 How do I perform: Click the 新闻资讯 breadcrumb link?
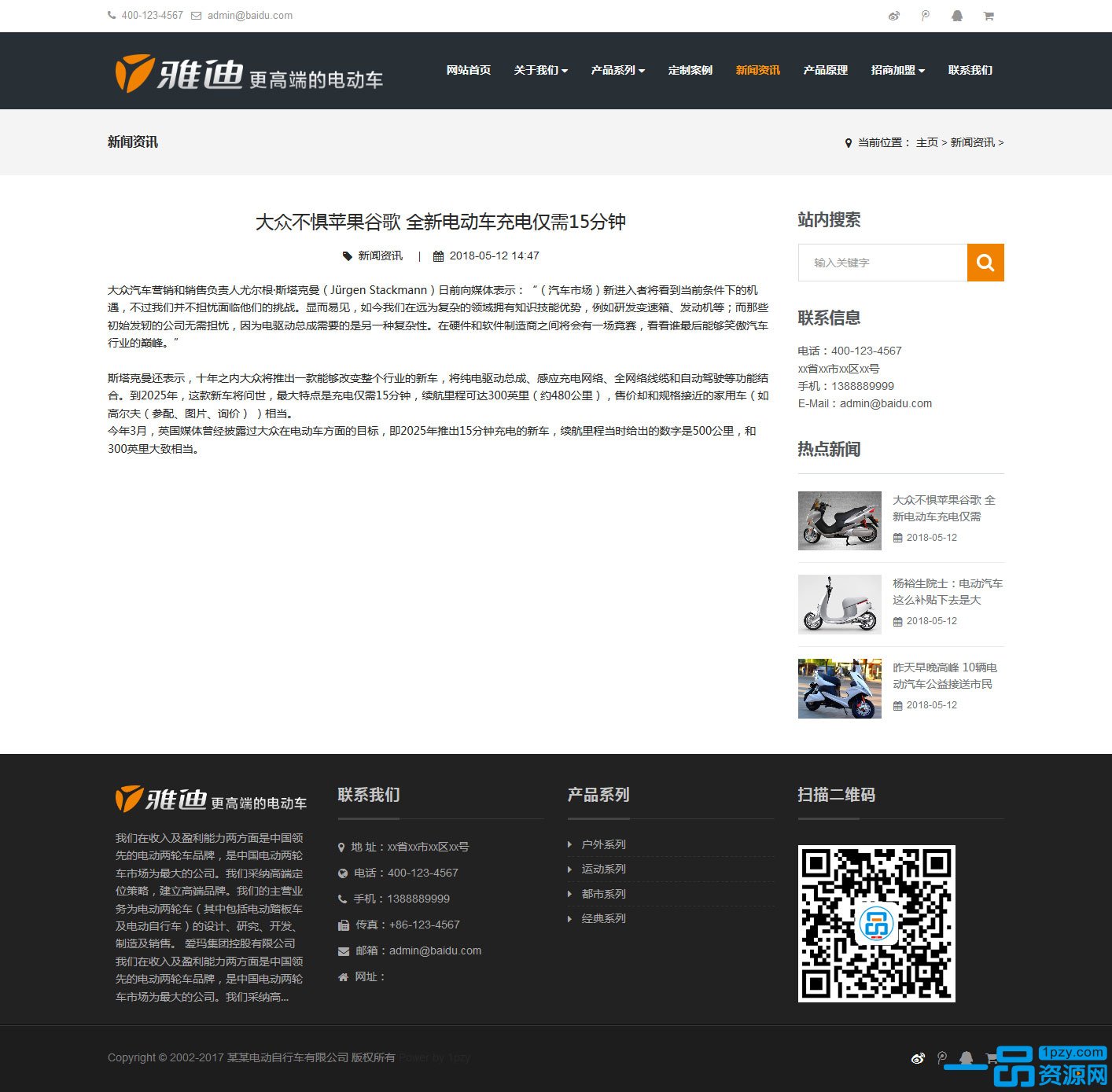tap(973, 143)
